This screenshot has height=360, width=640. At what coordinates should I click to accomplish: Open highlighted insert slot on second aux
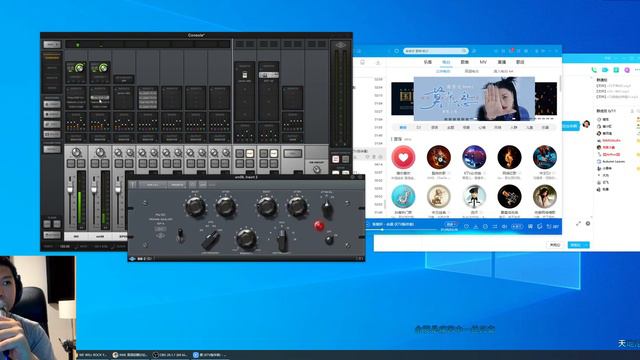[268, 75]
